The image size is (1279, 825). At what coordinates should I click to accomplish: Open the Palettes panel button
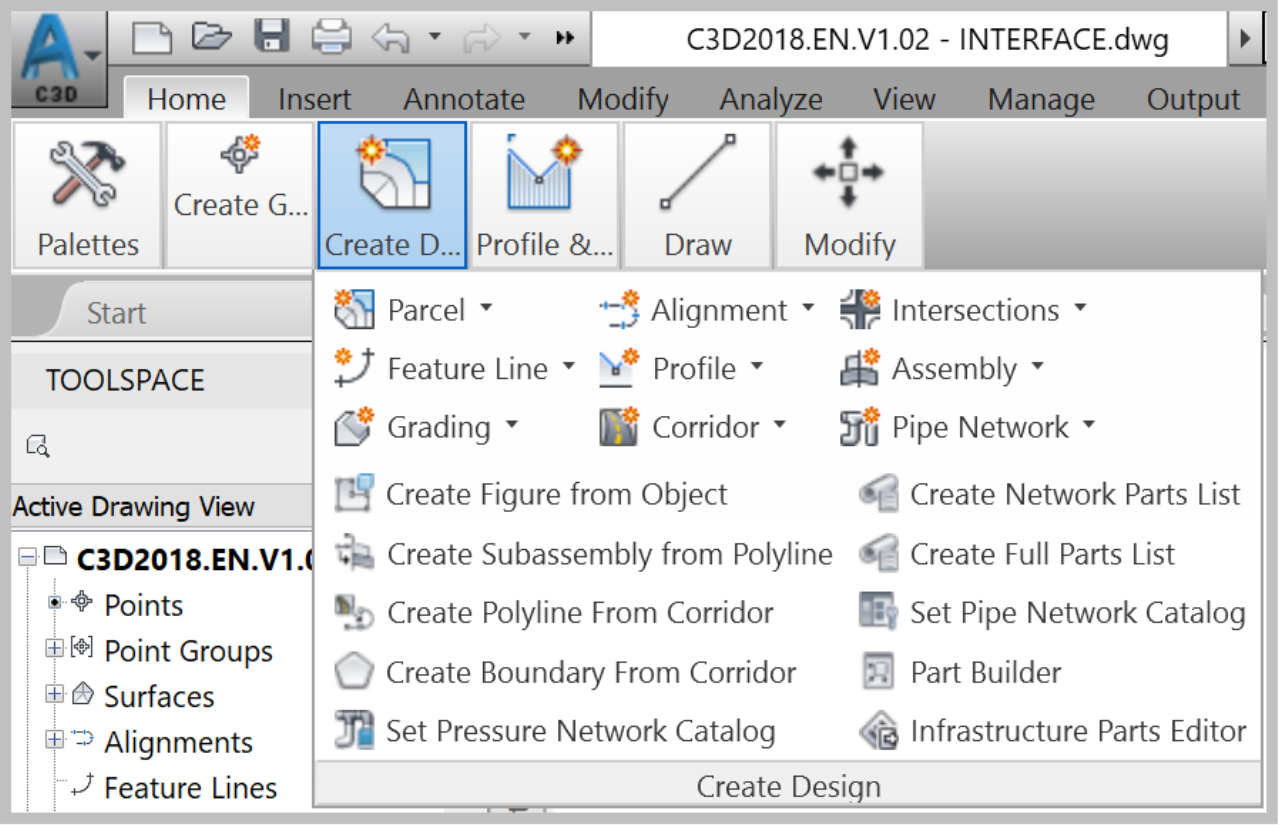(x=87, y=196)
